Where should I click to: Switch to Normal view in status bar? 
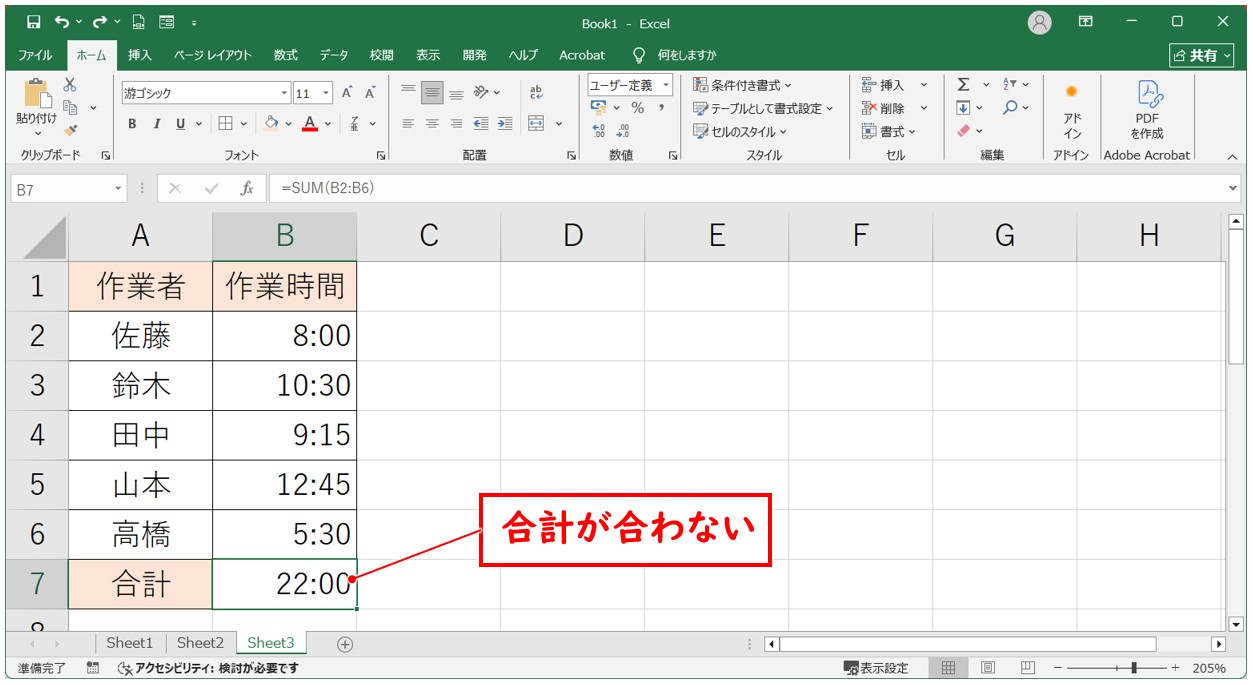coord(948,668)
